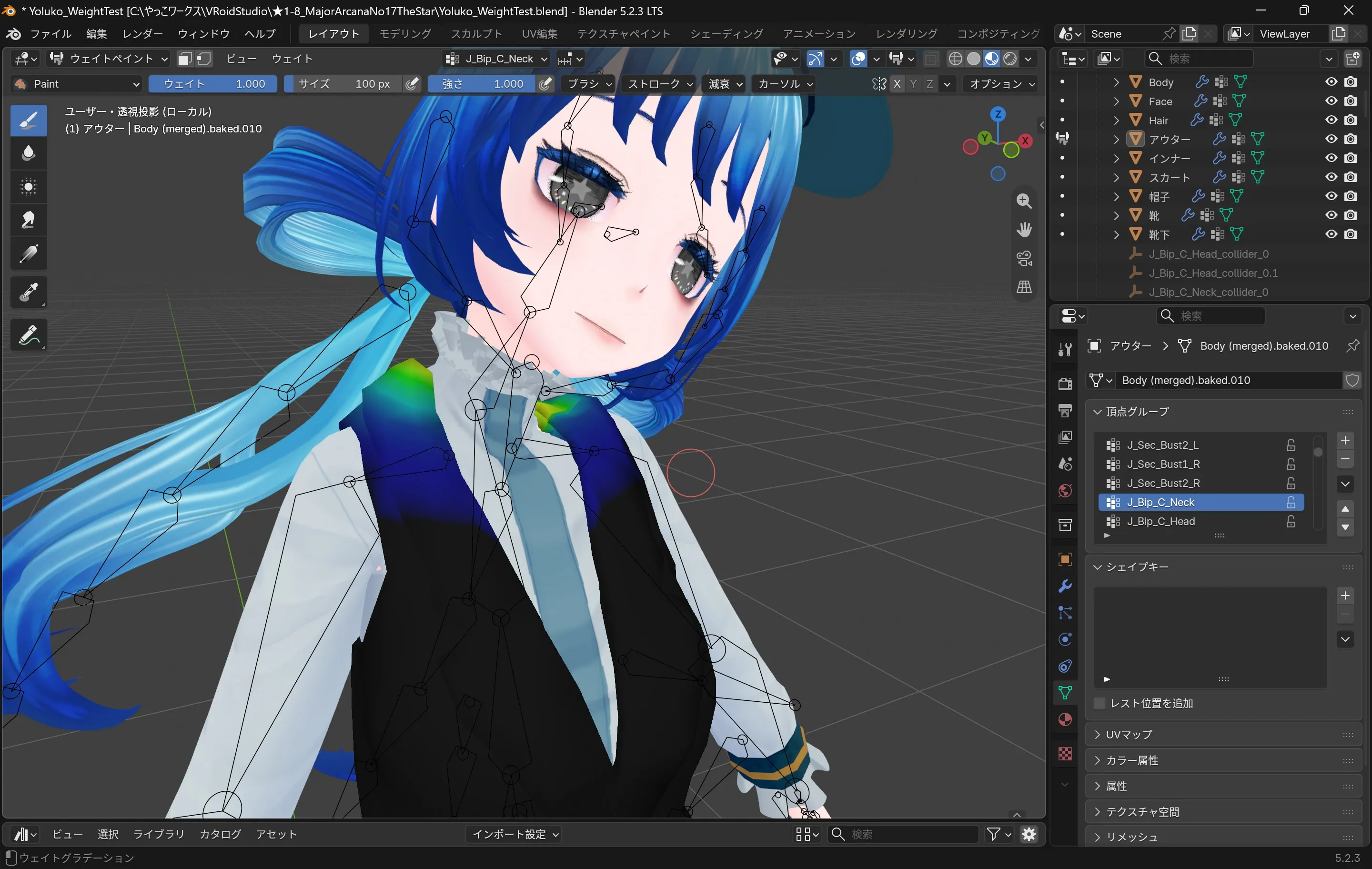The image size is (1372, 869).
Task: Toggle X axis symmetry button
Action: click(897, 84)
